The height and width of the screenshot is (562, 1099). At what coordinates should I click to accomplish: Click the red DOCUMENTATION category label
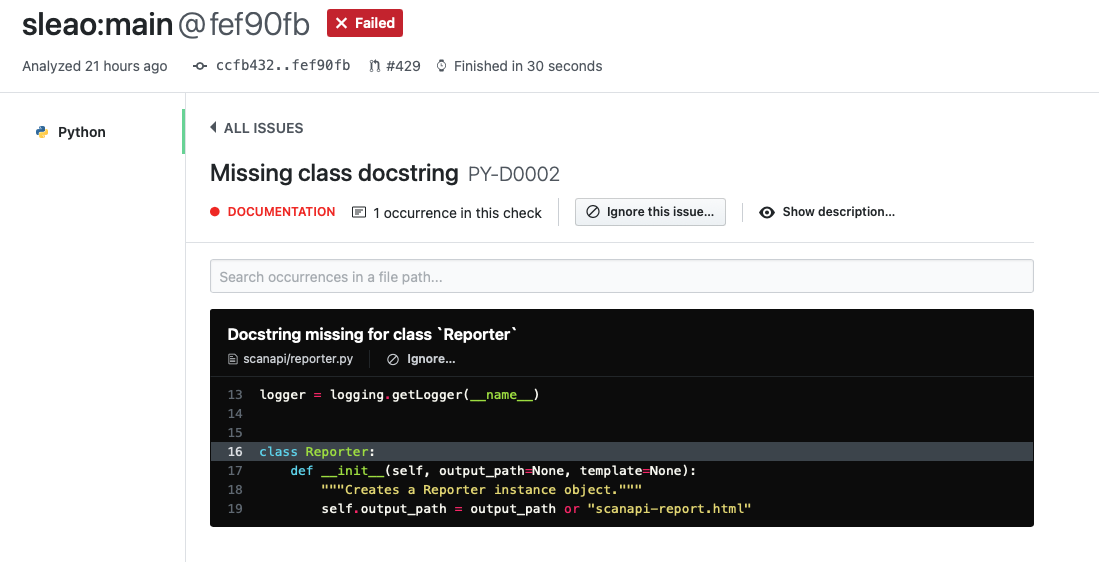point(281,212)
